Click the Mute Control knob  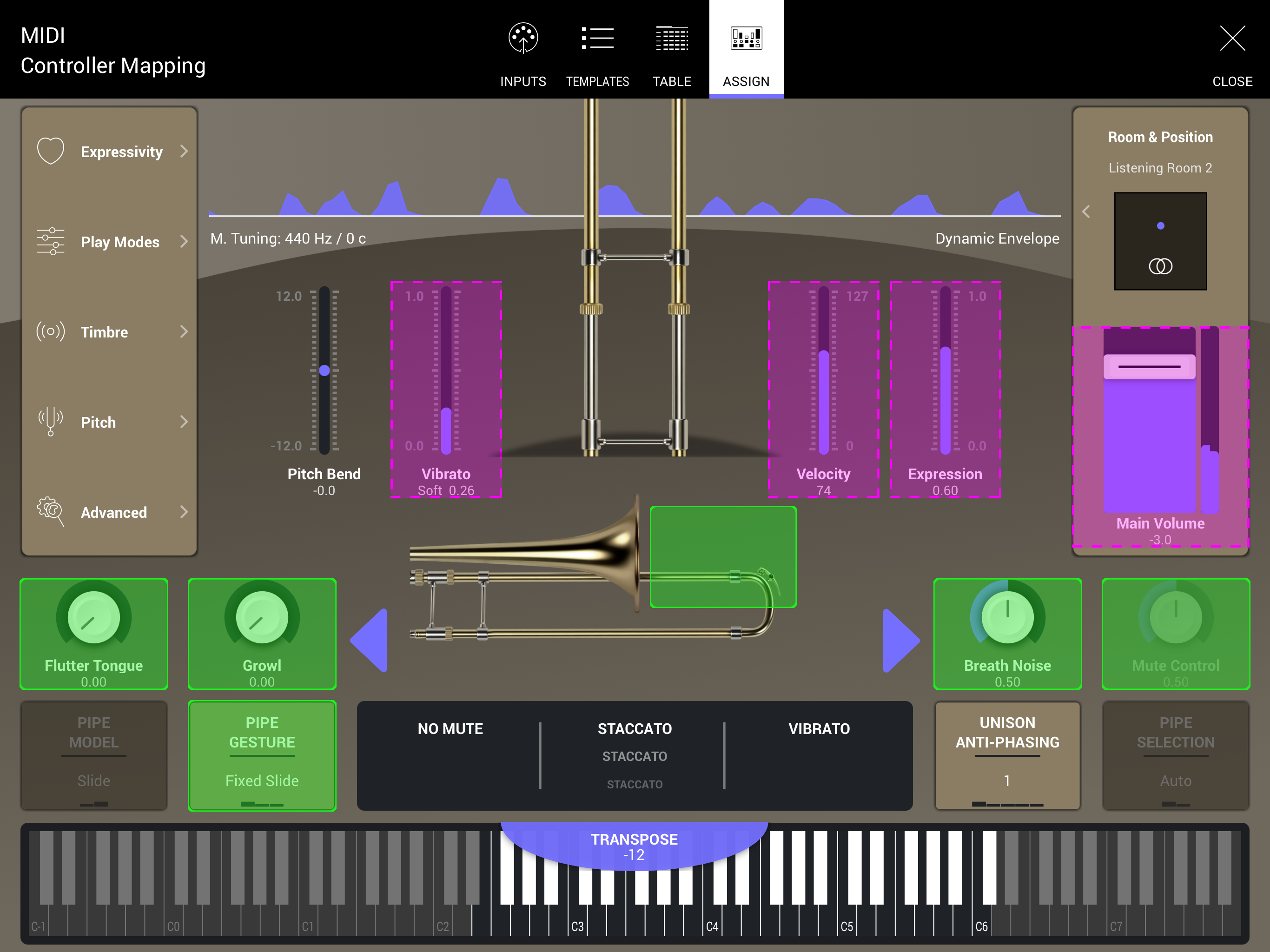point(1176,617)
